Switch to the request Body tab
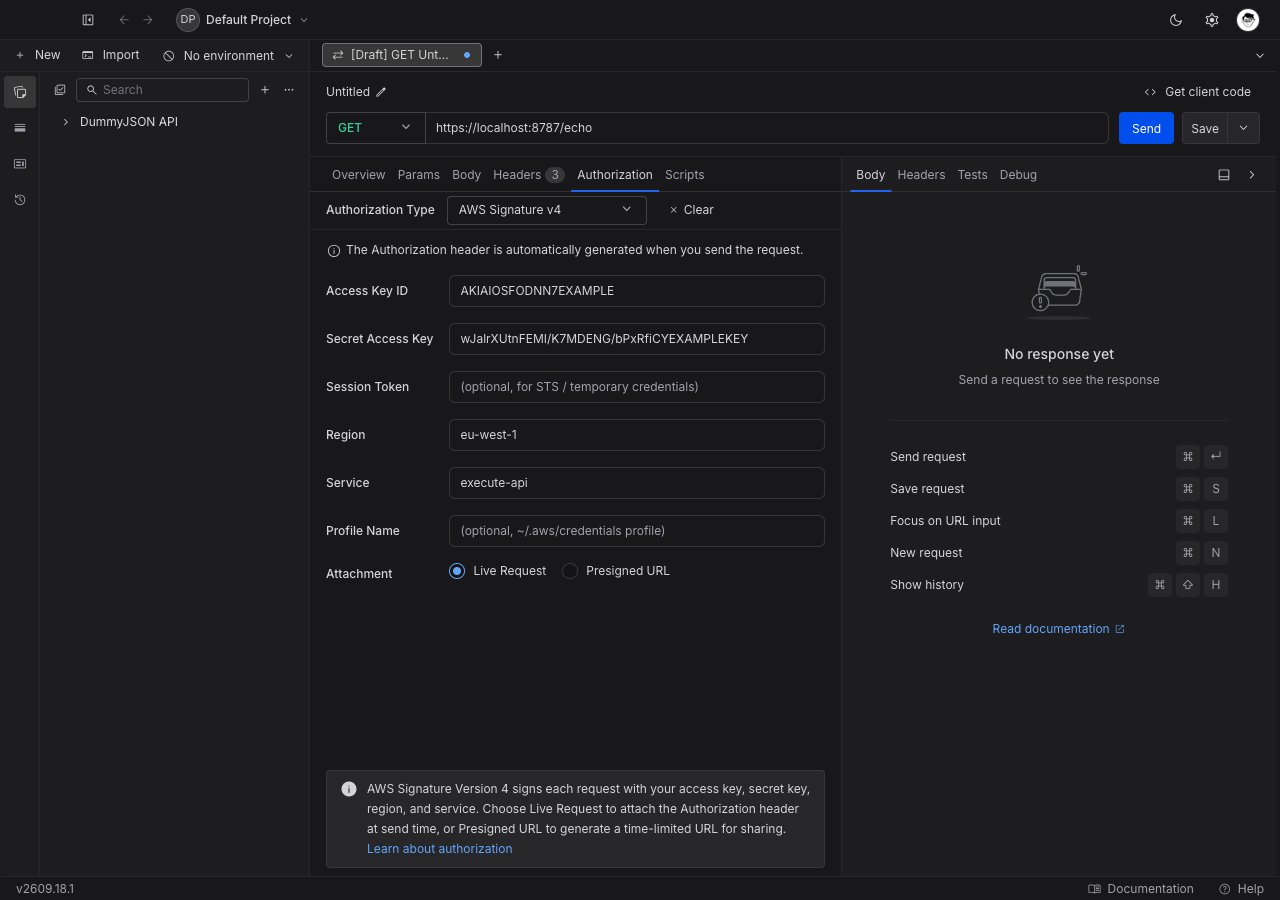 tap(467, 175)
